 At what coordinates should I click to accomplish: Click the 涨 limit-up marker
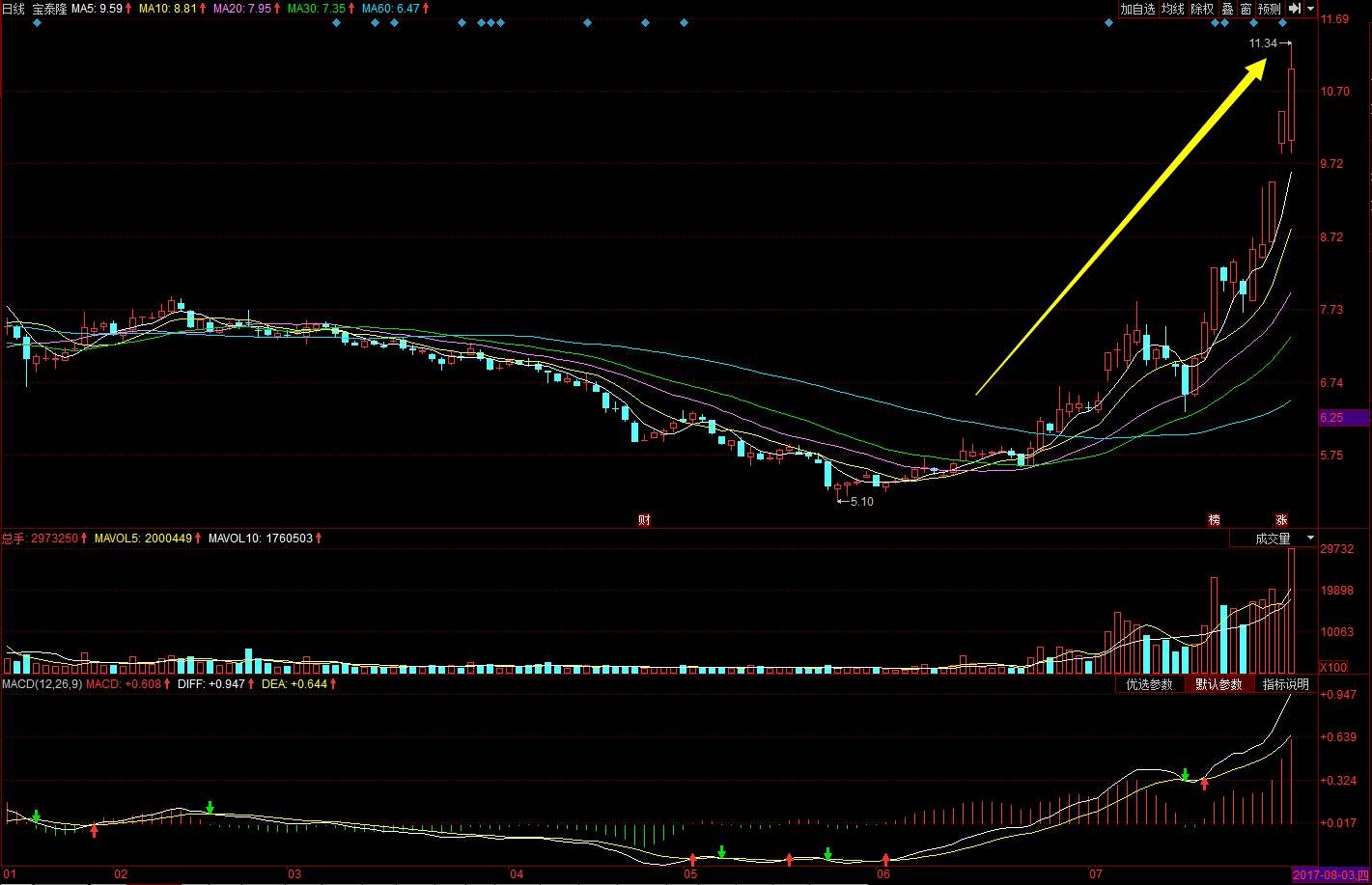coord(1281,520)
